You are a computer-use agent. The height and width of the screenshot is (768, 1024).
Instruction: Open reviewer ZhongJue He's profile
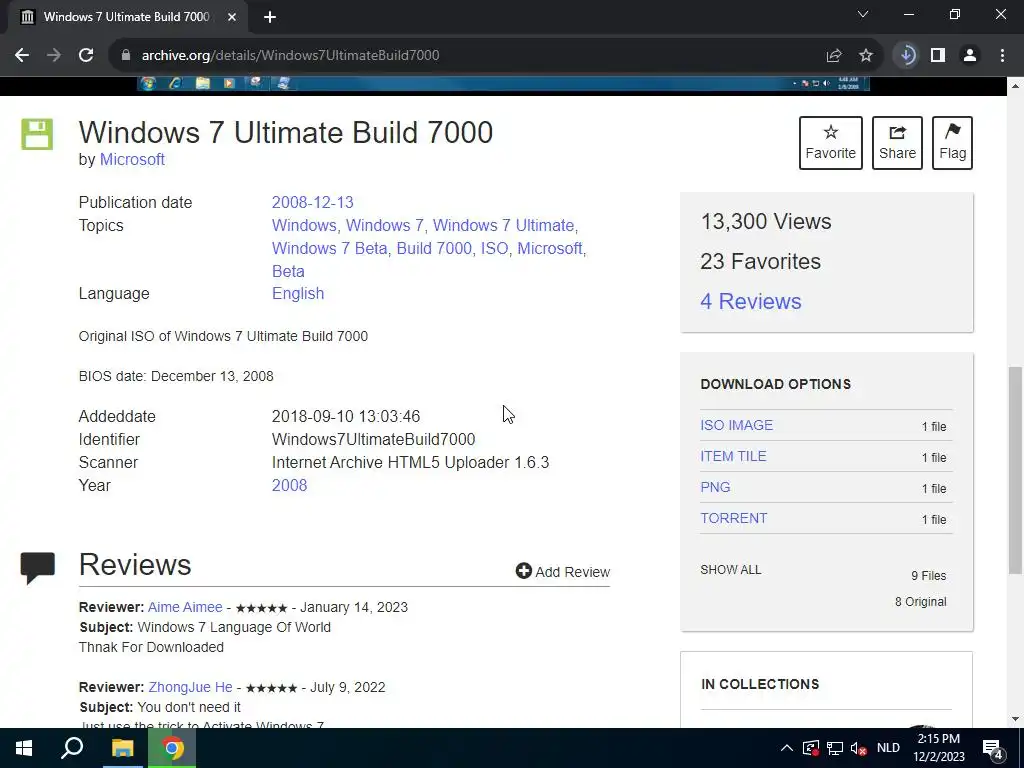(x=190, y=687)
